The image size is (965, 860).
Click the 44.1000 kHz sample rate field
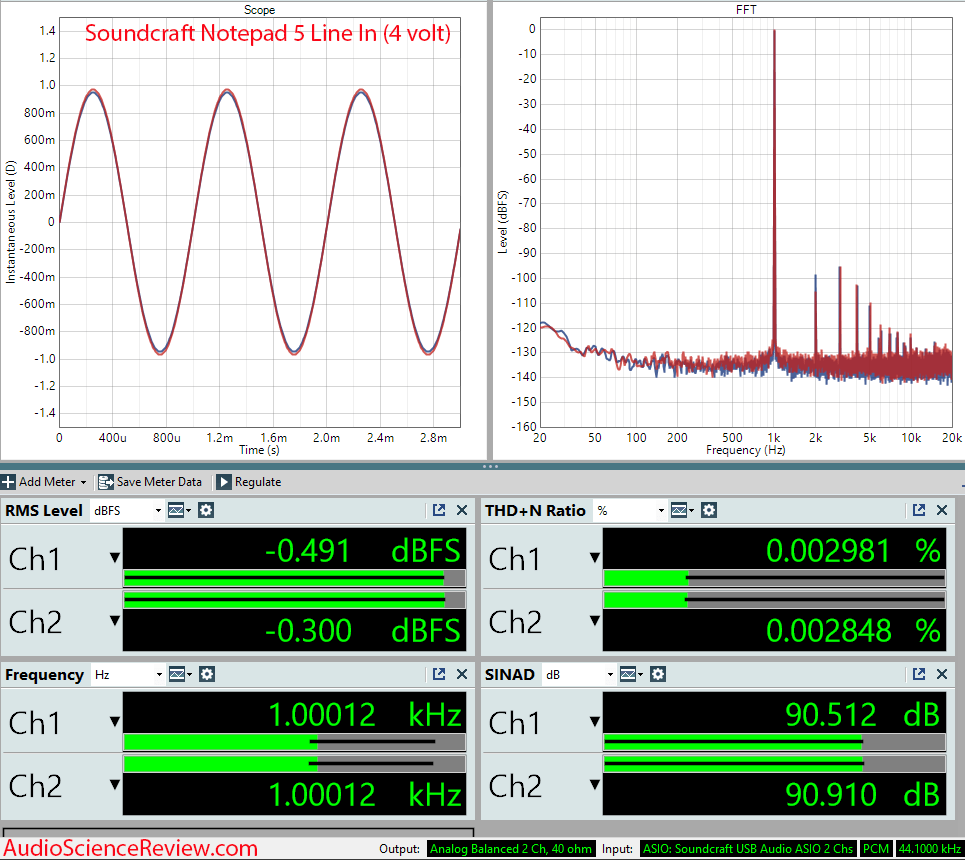click(x=930, y=849)
